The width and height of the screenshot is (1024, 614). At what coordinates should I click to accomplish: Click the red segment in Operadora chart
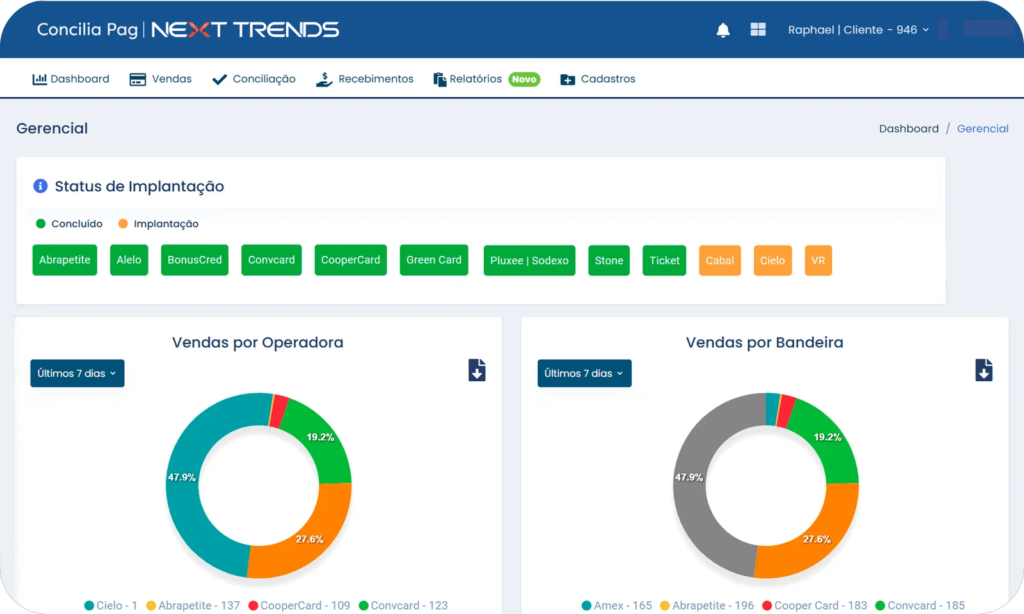[280, 412]
